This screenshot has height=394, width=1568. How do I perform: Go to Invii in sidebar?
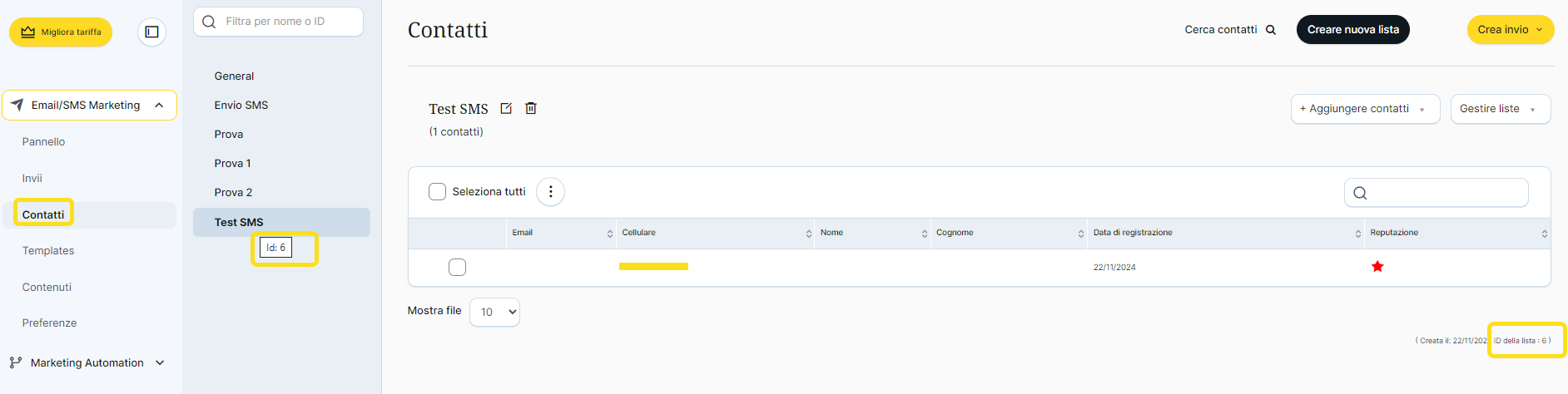pos(32,178)
